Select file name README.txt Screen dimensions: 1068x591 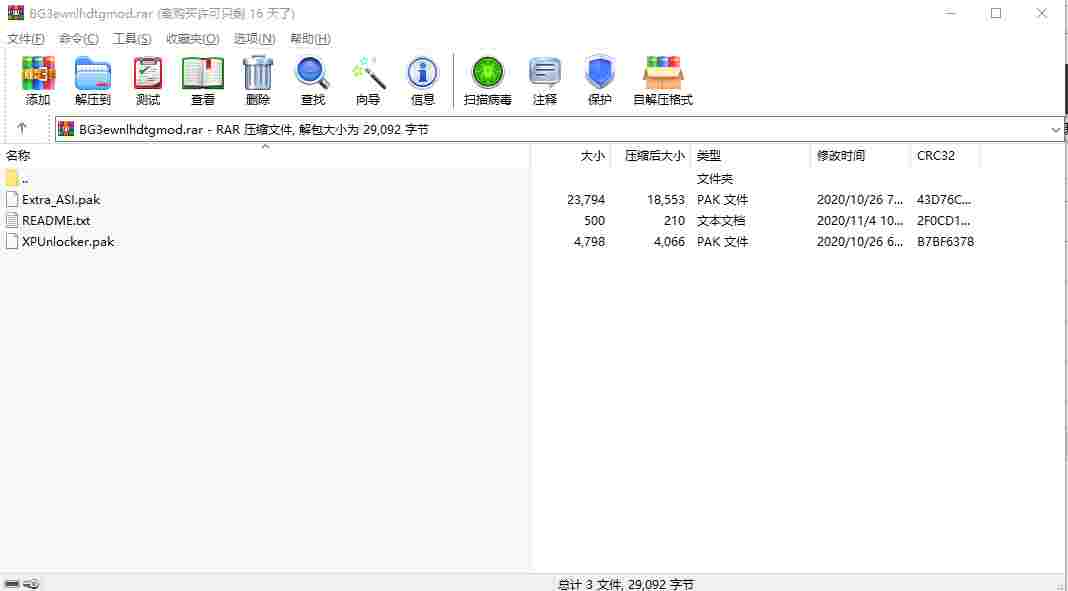coord(56,221)
